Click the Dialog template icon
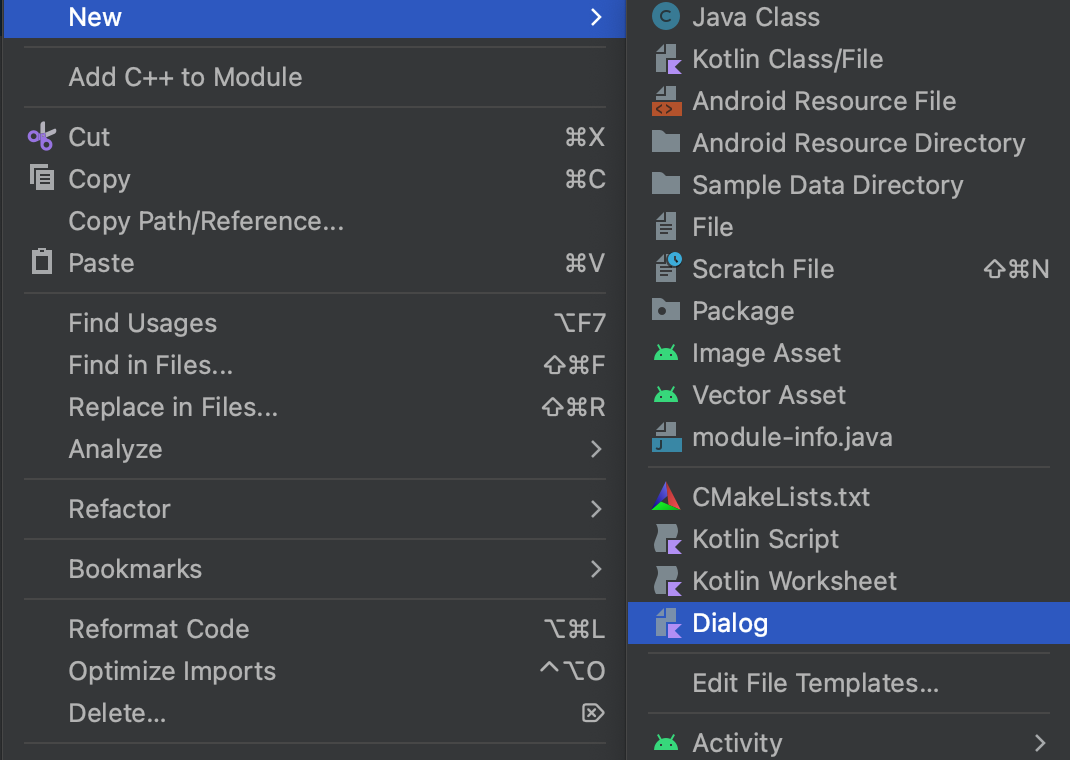Screen dimensions: 1070x760 coord(667,623)
